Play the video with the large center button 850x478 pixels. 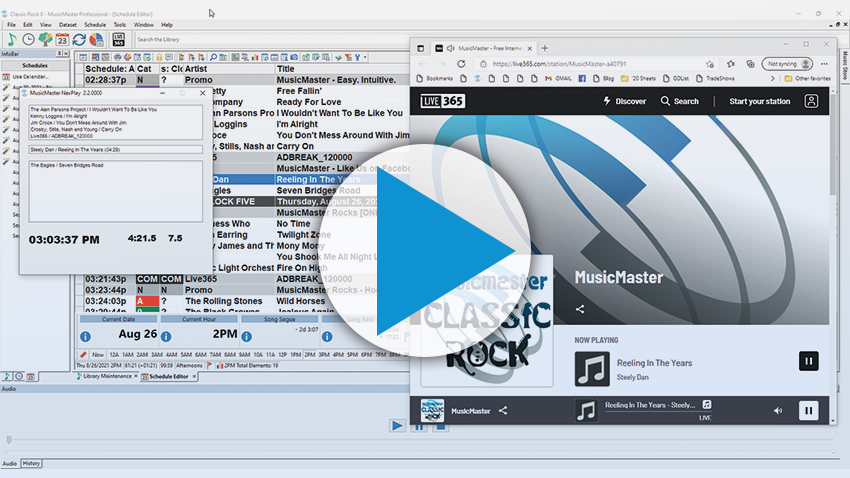[425, 240]
